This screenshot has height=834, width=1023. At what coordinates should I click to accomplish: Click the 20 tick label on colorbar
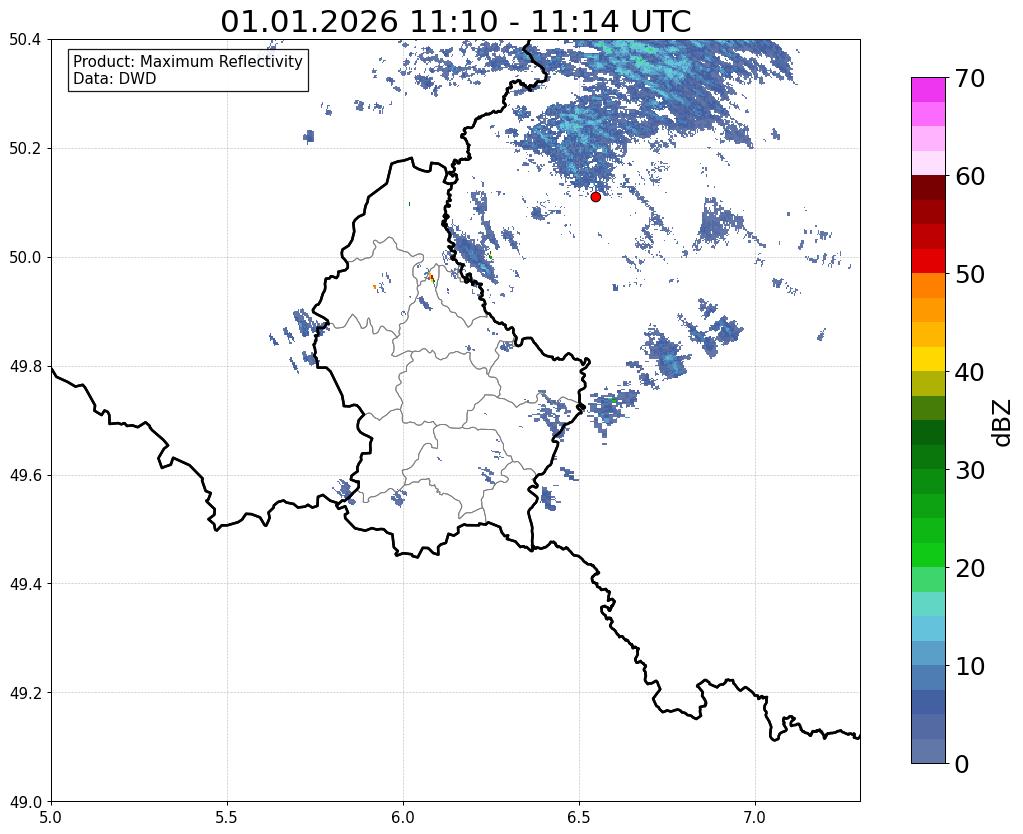[x=970, y=568]
